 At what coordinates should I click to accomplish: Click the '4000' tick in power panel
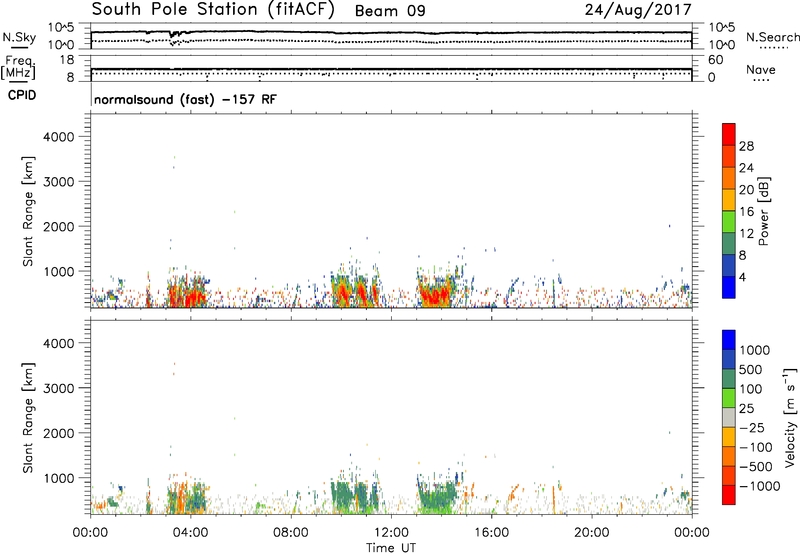pyautogui.click(x=59, y=137)
